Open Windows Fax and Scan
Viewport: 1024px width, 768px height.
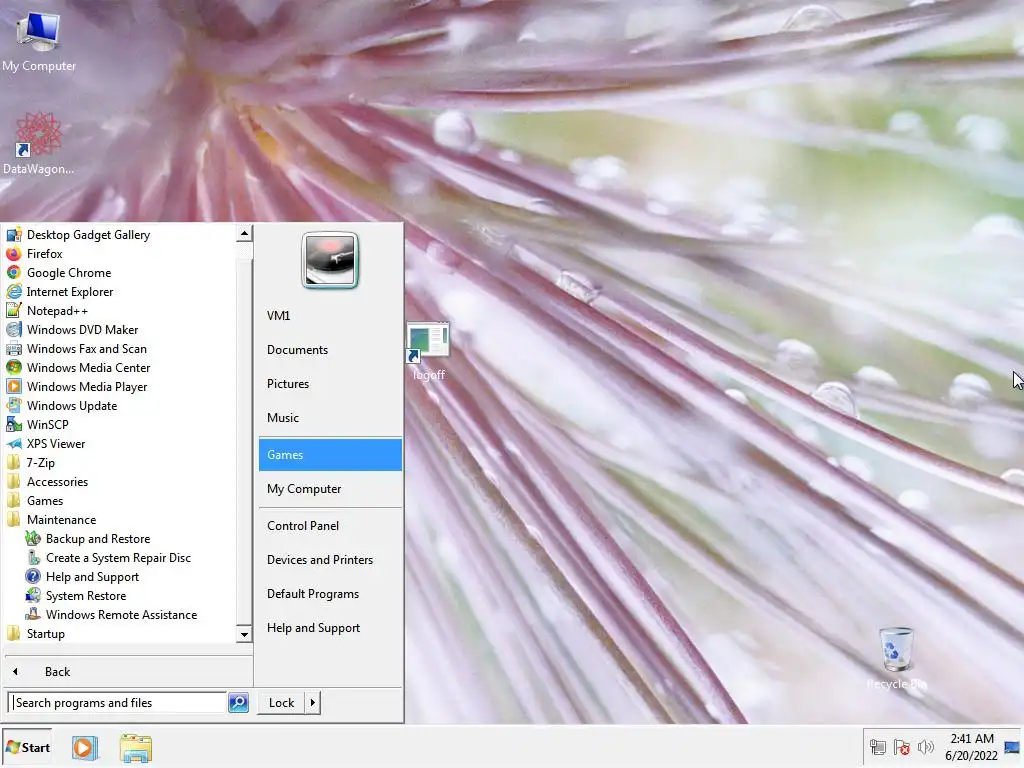point(86,348)
